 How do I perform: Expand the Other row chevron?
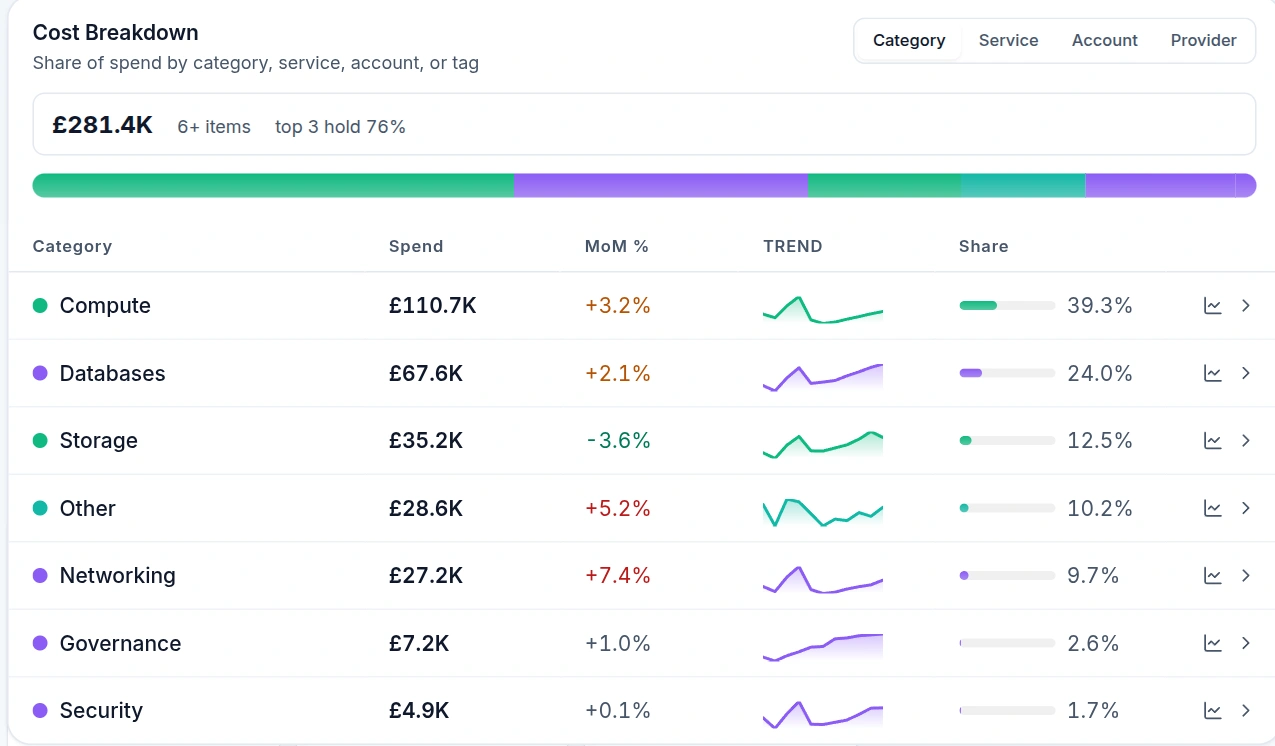pos(1246,508)
